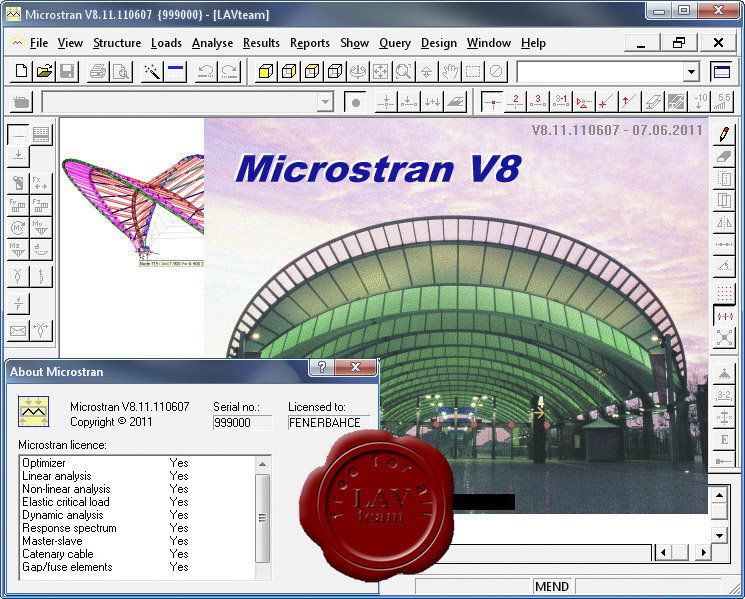Click the 5.5 scale toolbar icon
The height and width of the screenshot is (599, 745).
723,102
